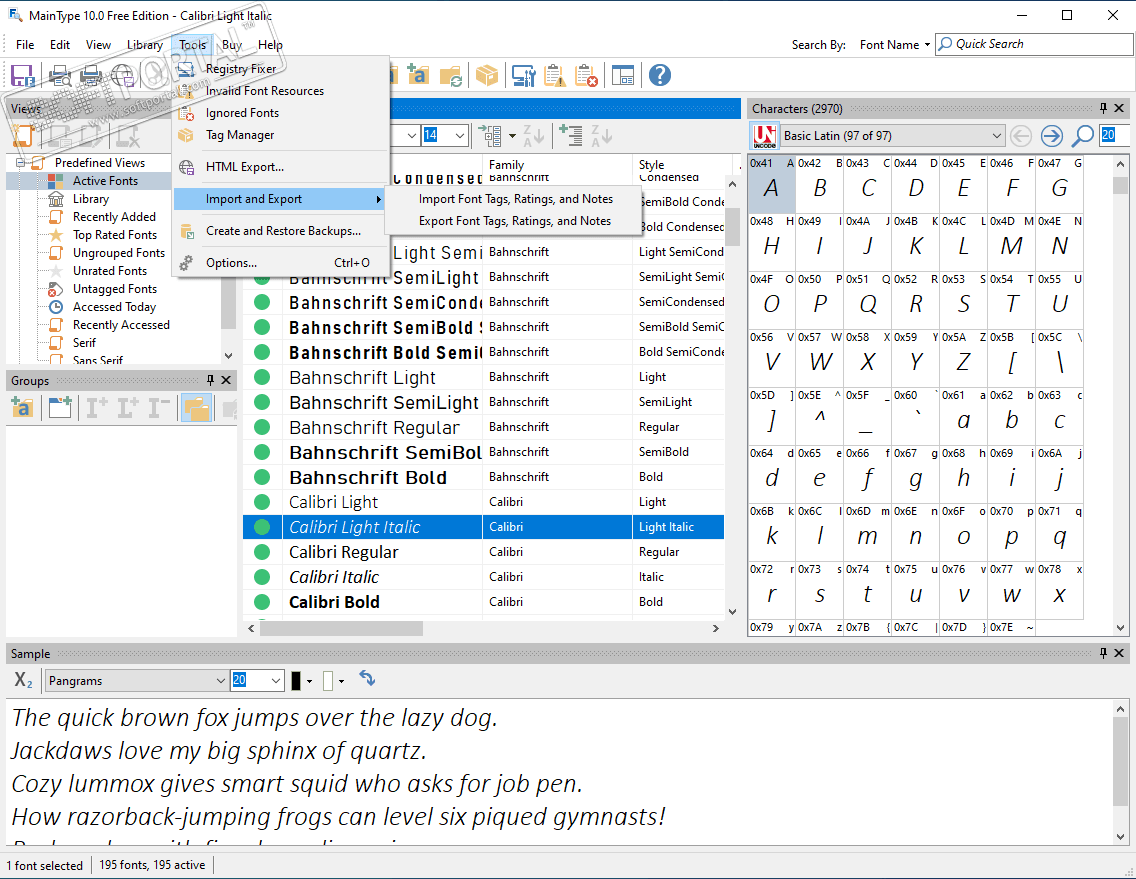
Task: Select Export Font Tags, Ratings, and Notes
Action: click(514, 221)
